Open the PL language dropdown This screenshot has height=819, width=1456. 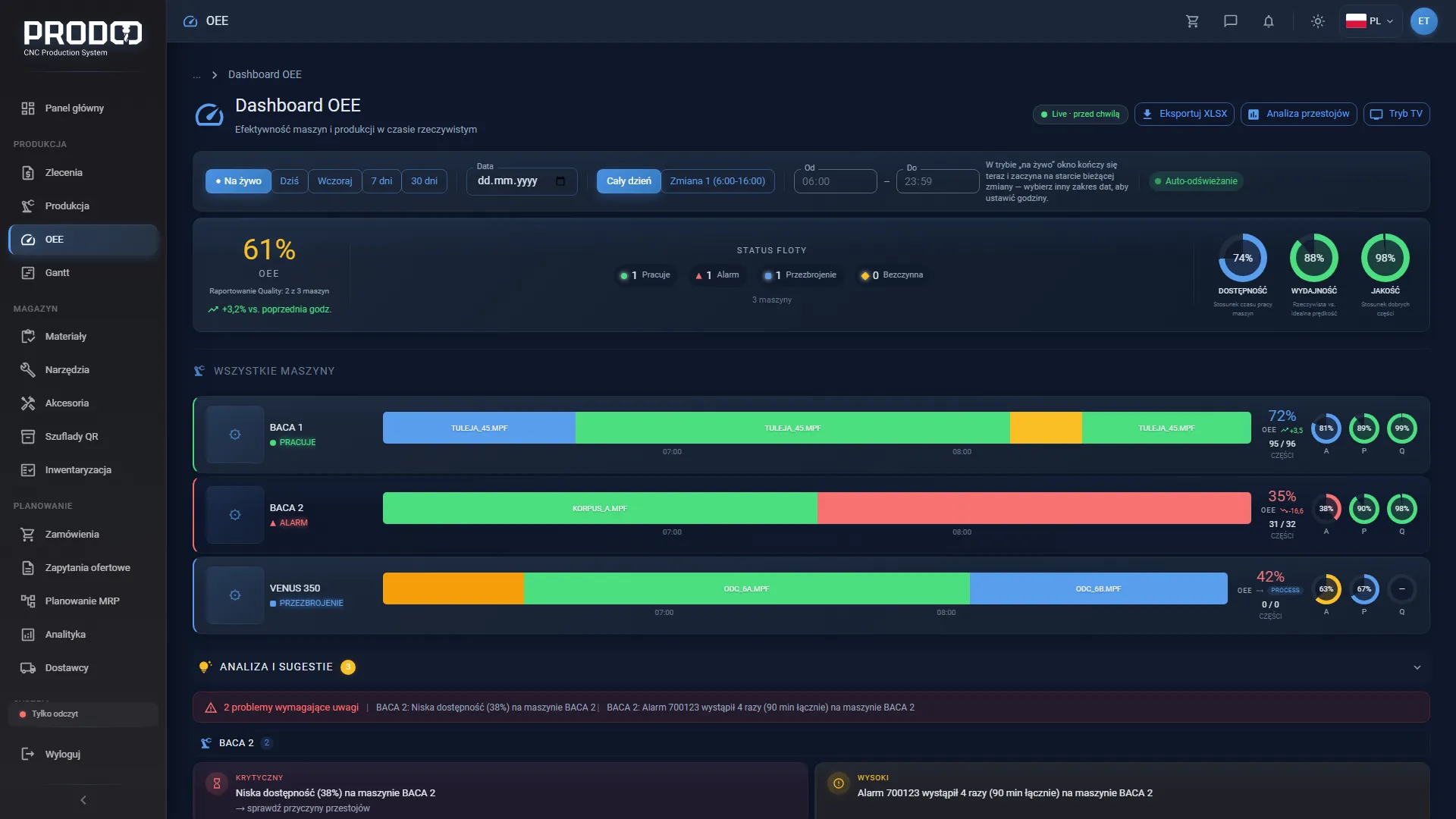point(1370,21)
